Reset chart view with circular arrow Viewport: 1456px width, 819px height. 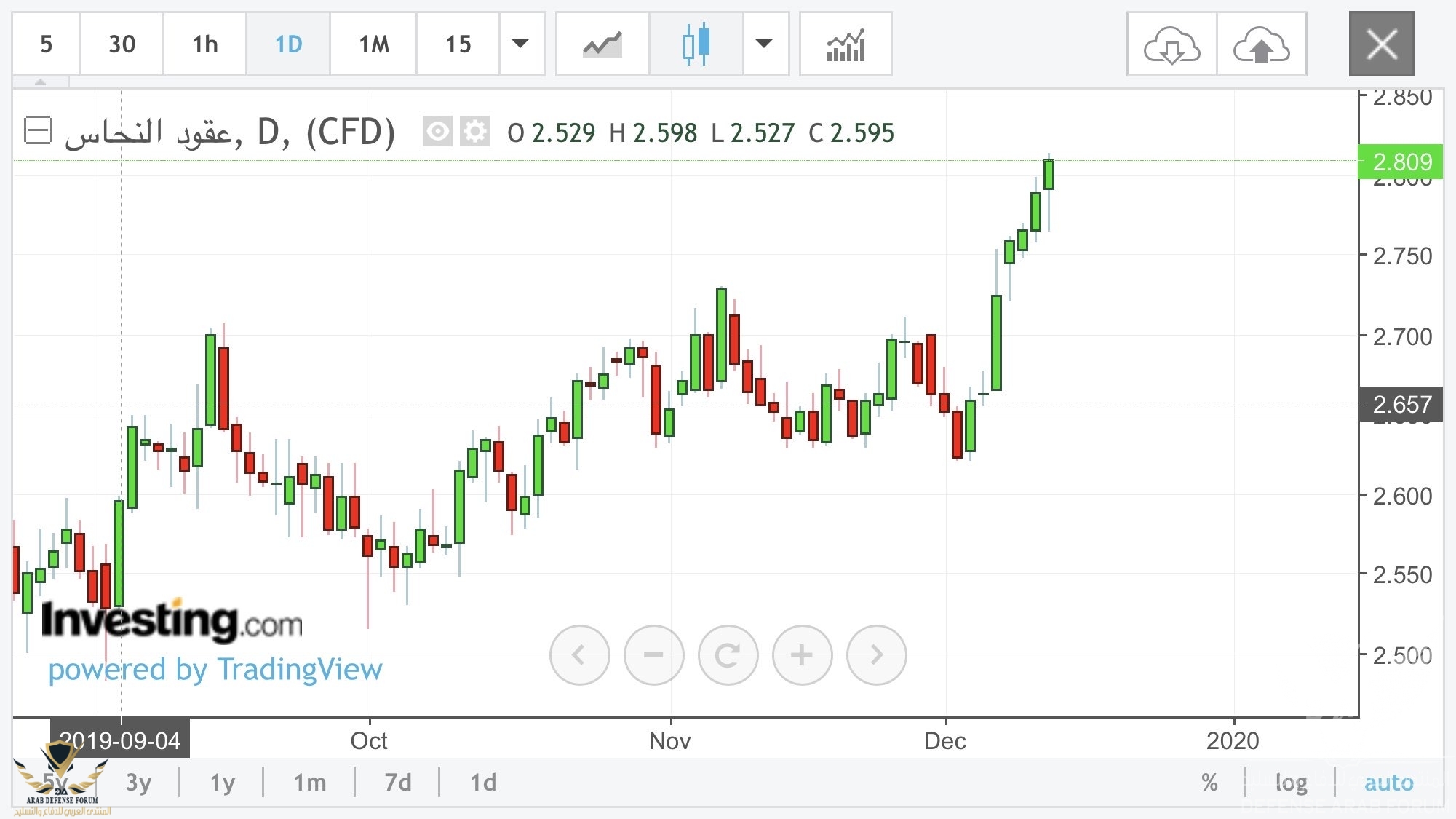pos(728,654)
